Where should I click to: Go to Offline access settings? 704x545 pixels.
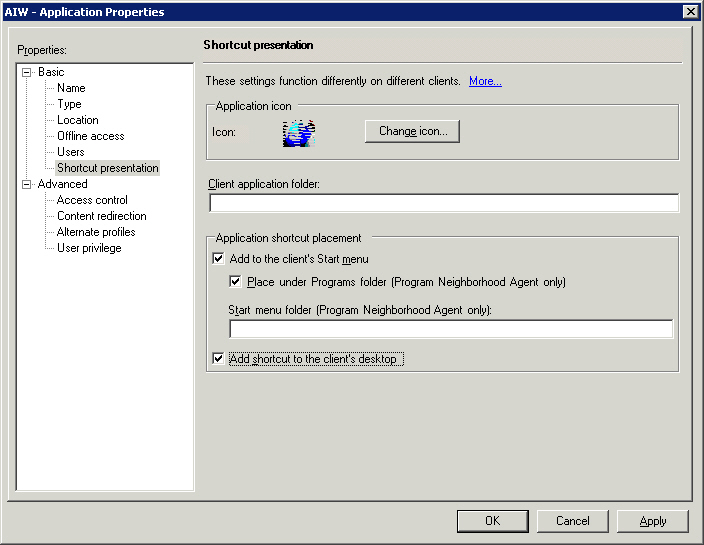coord(90,136)
